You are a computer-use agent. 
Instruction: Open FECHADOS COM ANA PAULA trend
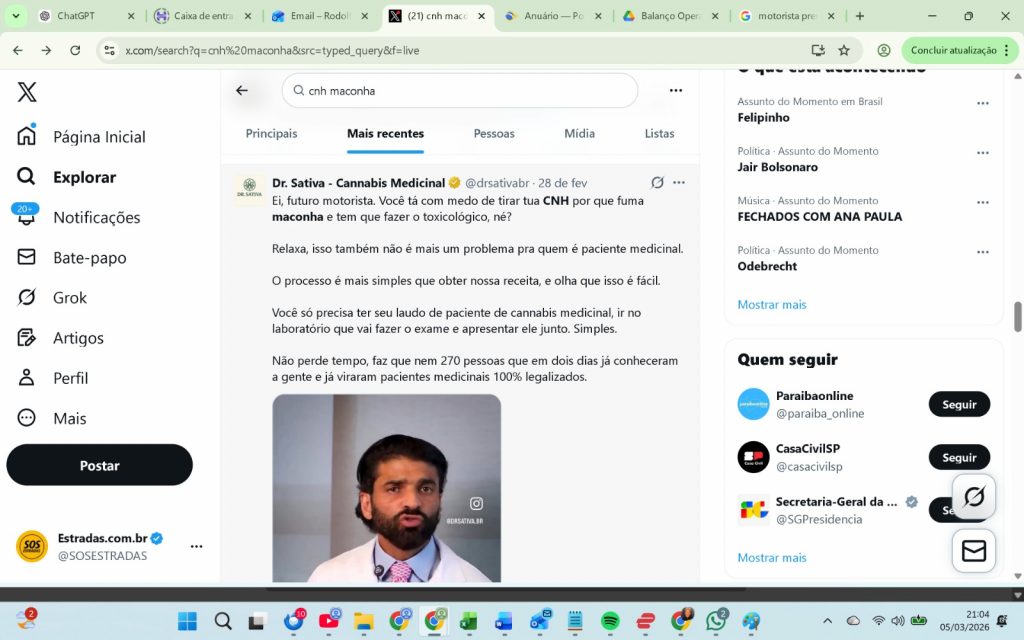820,217
